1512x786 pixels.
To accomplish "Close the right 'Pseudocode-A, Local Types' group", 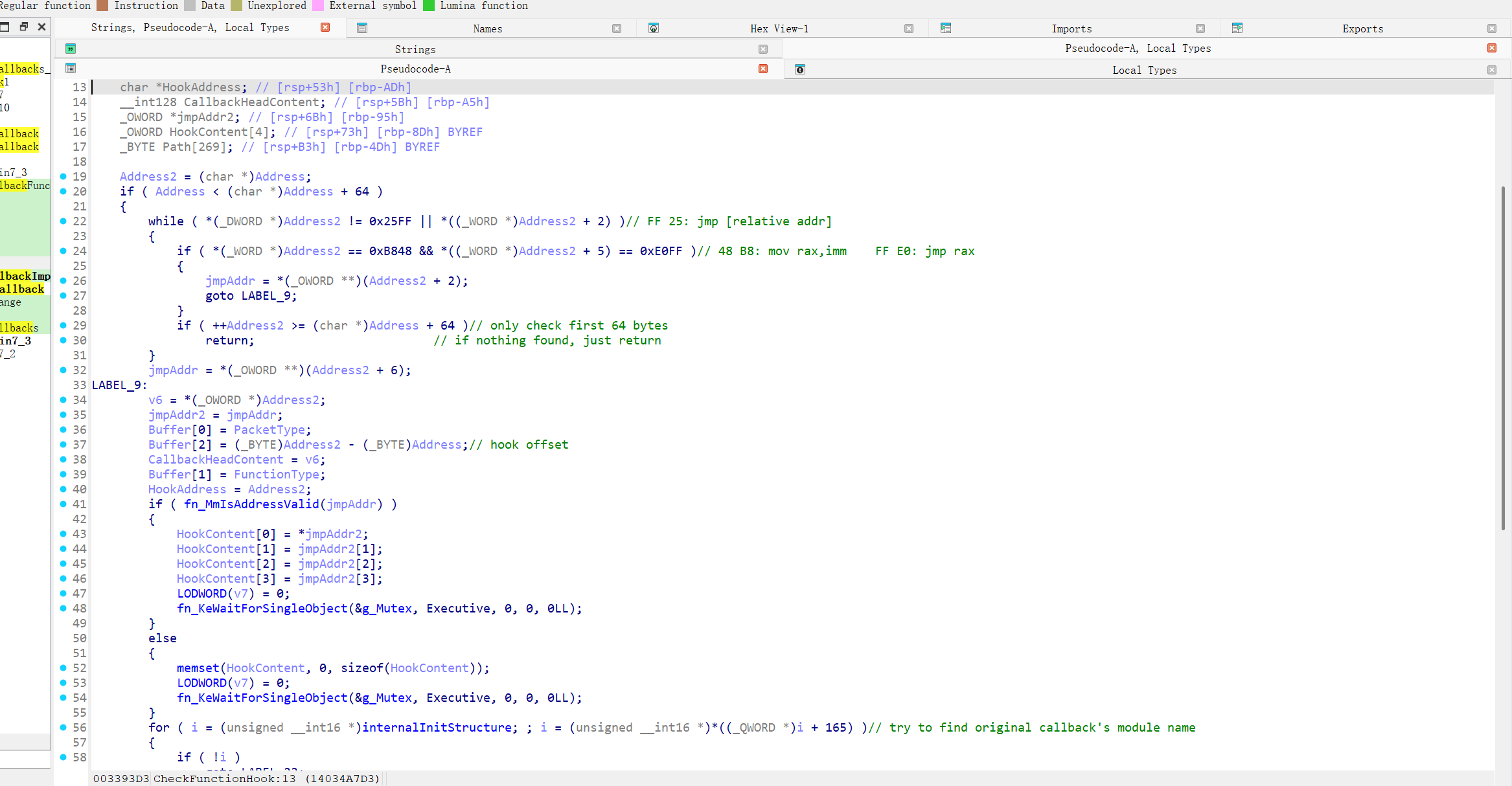I will (x=1492, y=48).
